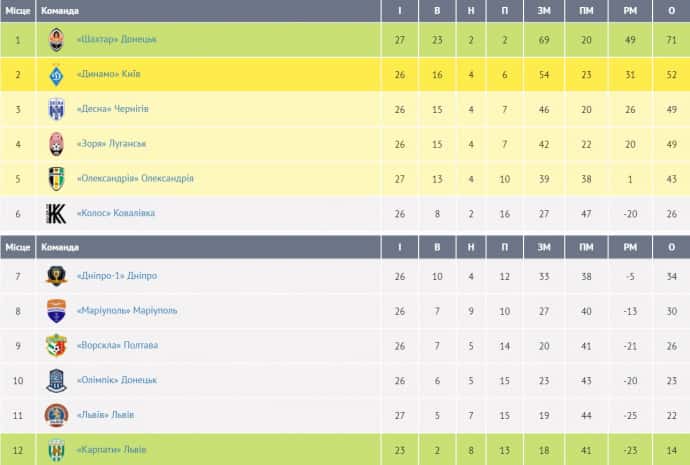Click the Olimpik Donetsk logo
The image size is (690, 465).
[x=57, y=380]
